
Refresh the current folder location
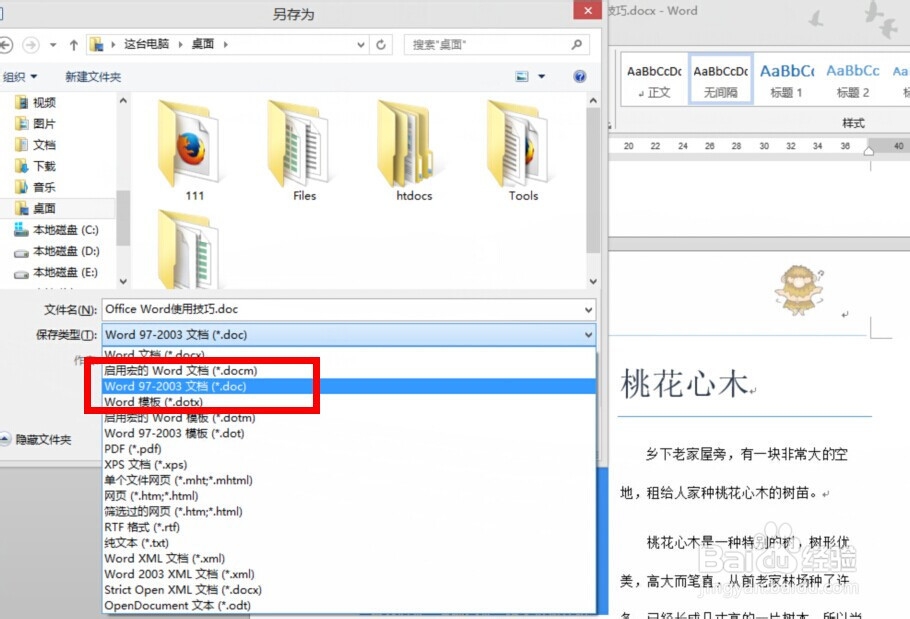click(x=381, y=45)
